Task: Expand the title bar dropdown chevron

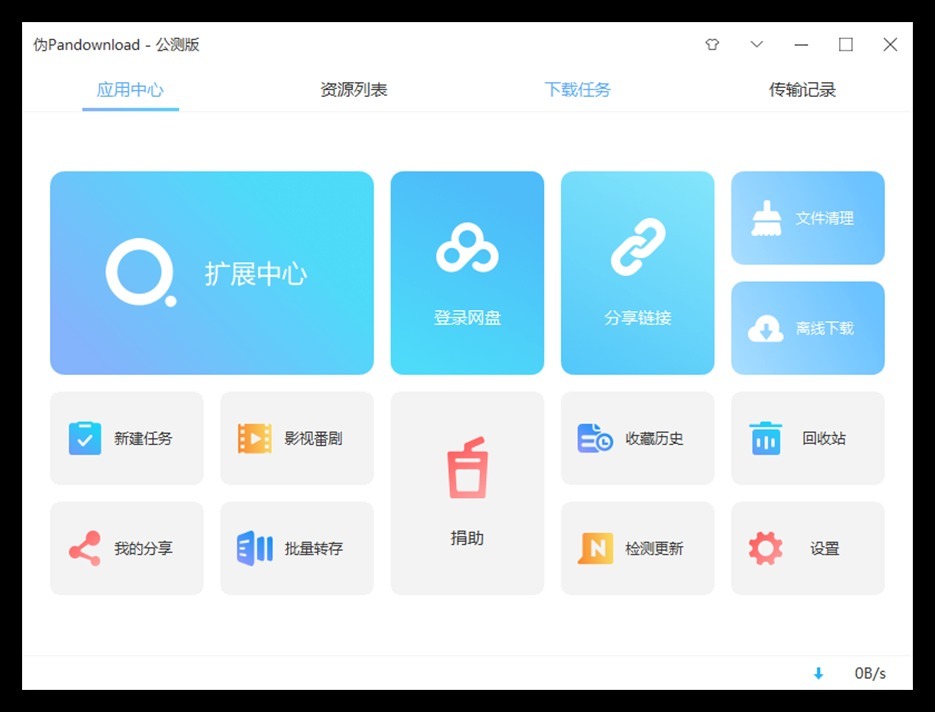Action: click(757, 45)
